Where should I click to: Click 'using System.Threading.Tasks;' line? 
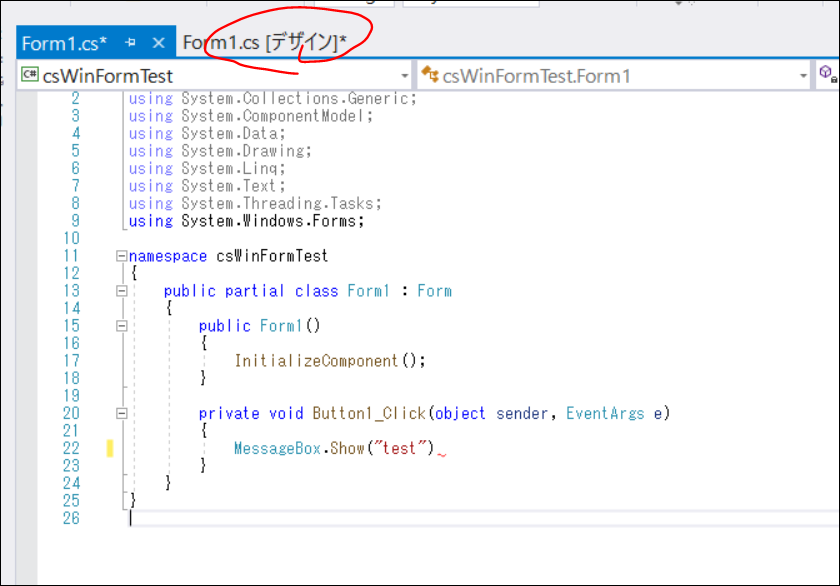click(255, 203)
